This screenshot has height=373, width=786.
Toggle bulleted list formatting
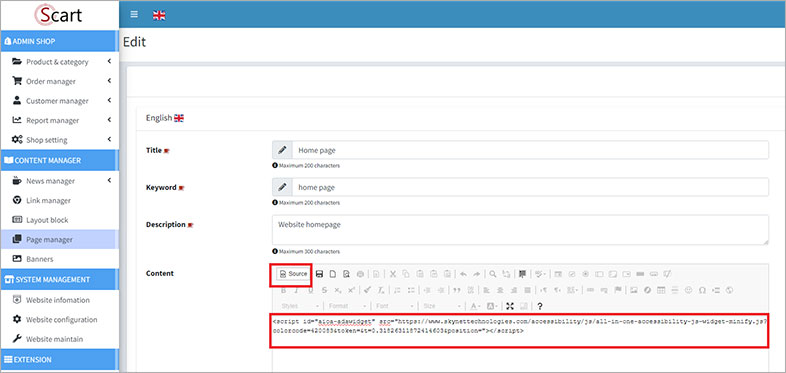tap(411, 290)
